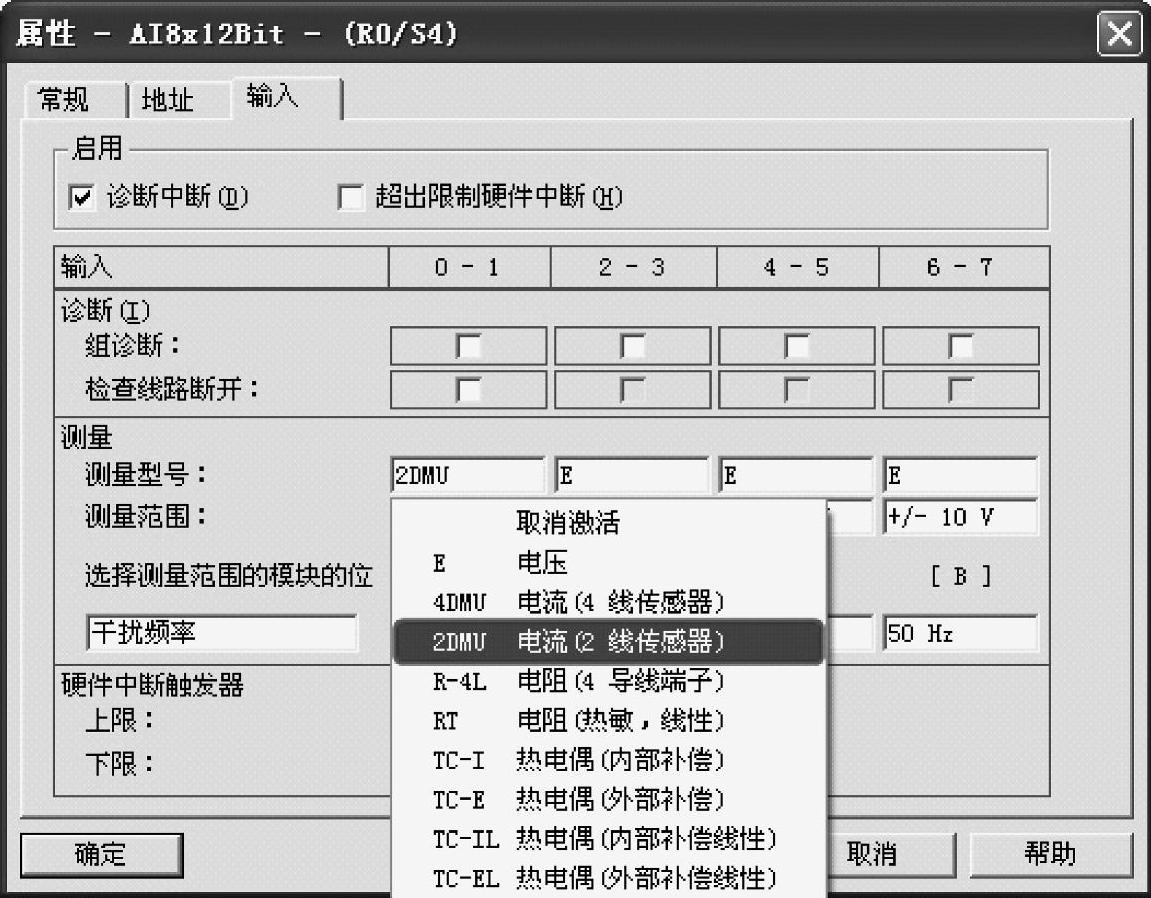Click the 0 - 1 column header
Image resolution: width=1151 pixels, height=898 pixels.
(x=468, y=267)
